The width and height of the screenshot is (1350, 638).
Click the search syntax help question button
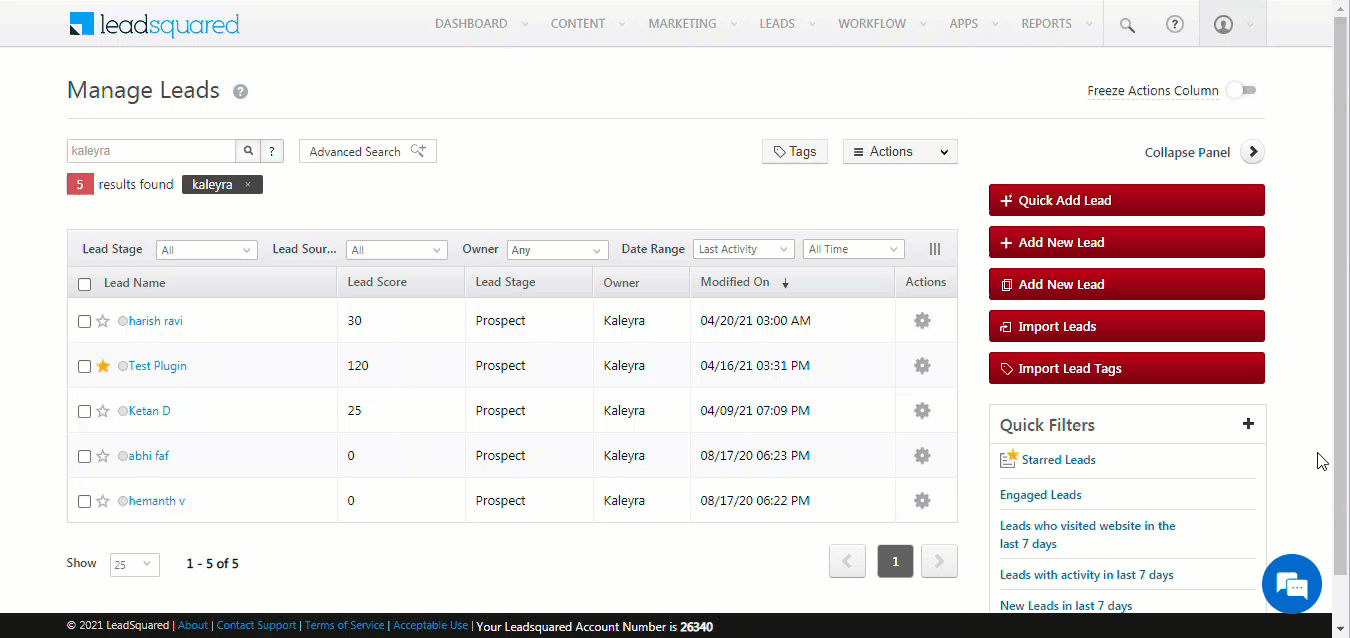click(x=272, y=151)
